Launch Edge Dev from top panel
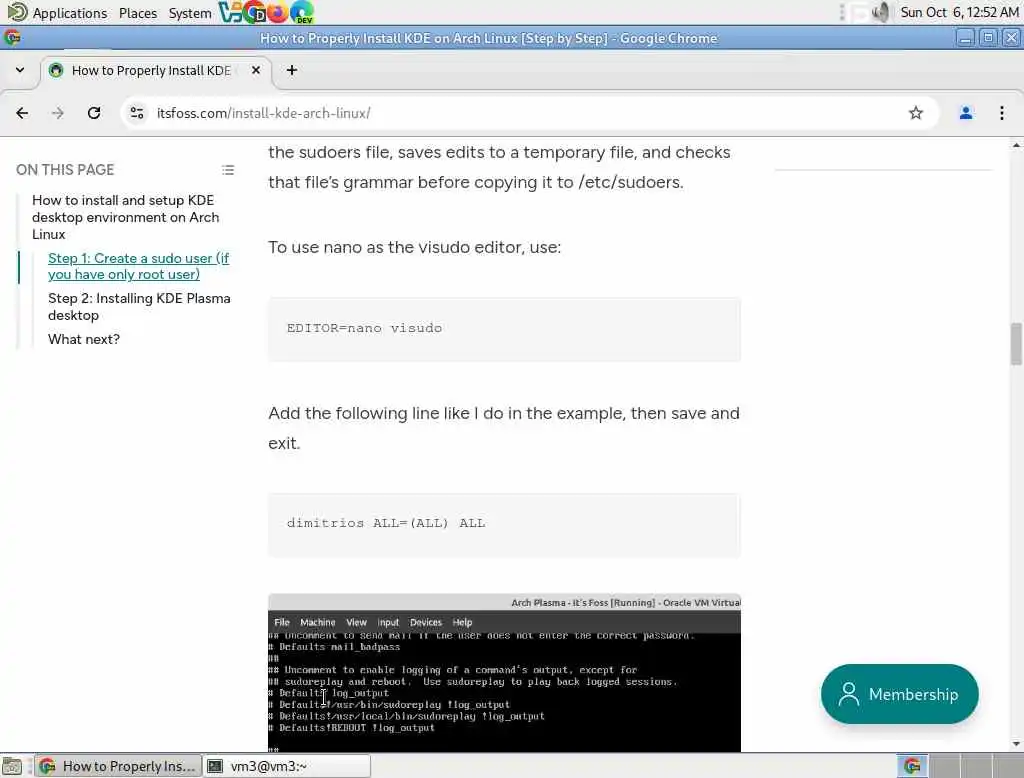 click(302, 12)
